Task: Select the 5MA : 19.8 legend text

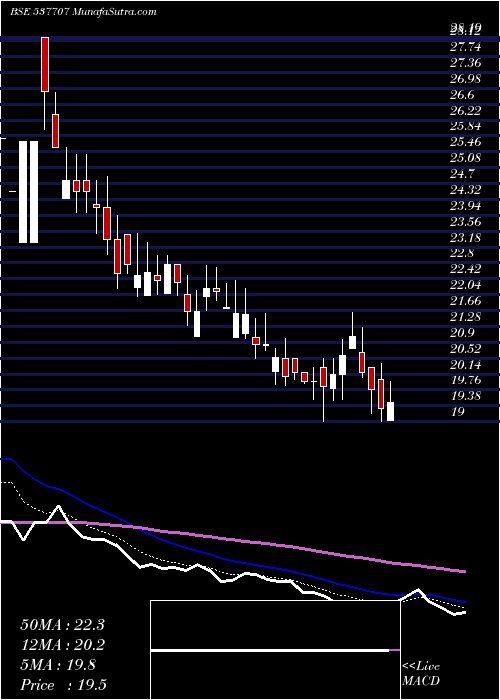Action: pos(58,665)
